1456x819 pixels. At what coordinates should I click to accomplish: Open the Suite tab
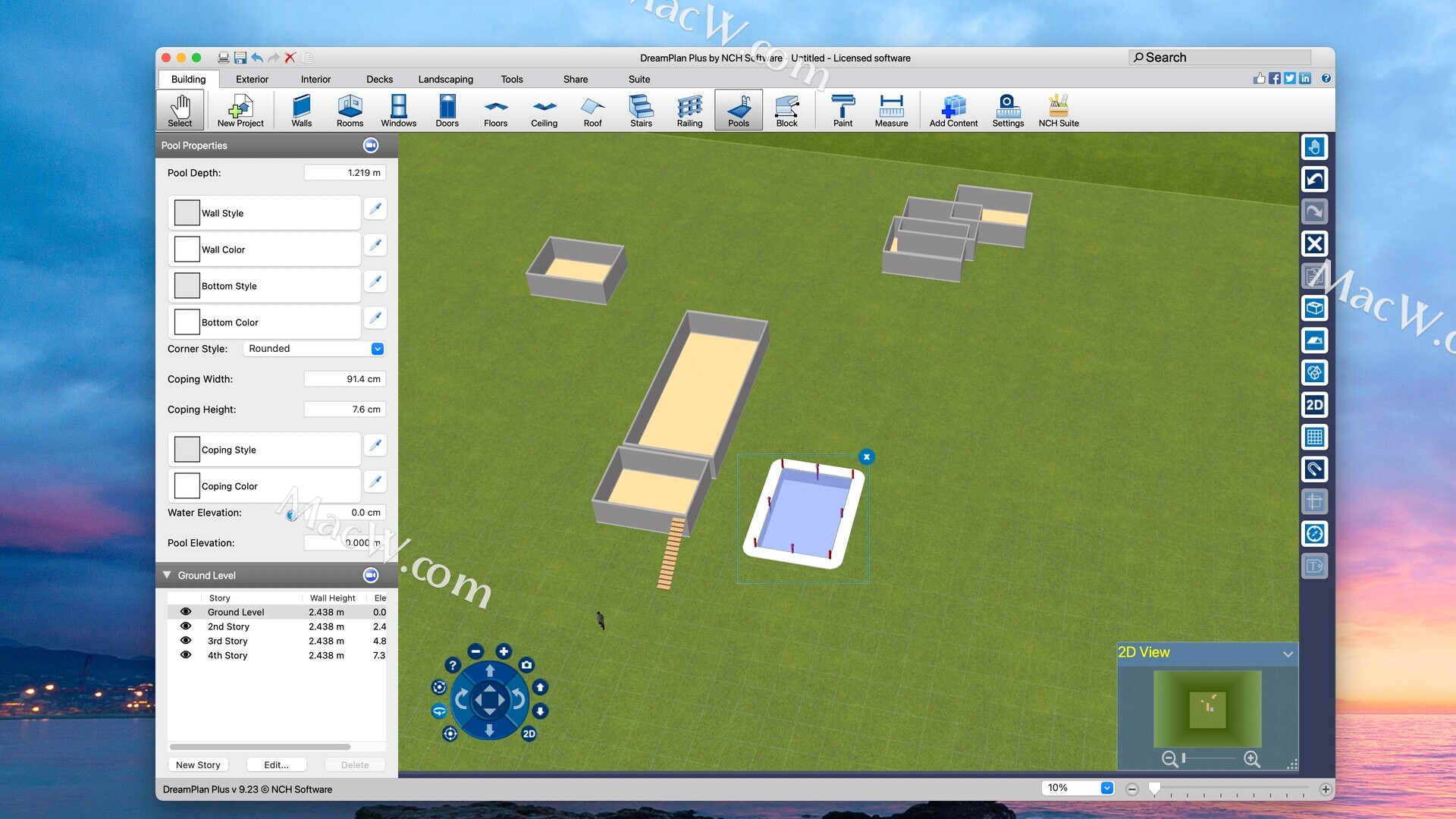point(639,79)
